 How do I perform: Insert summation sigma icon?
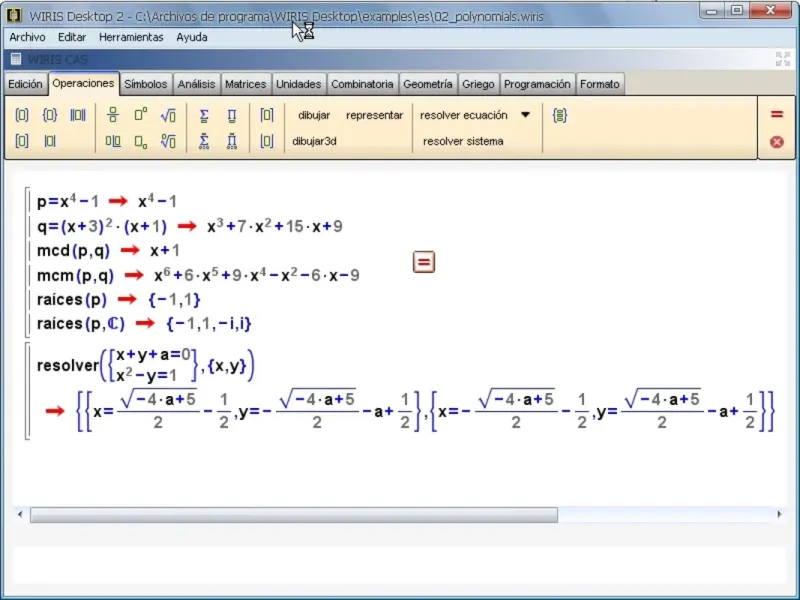click(x=204, y=115)
